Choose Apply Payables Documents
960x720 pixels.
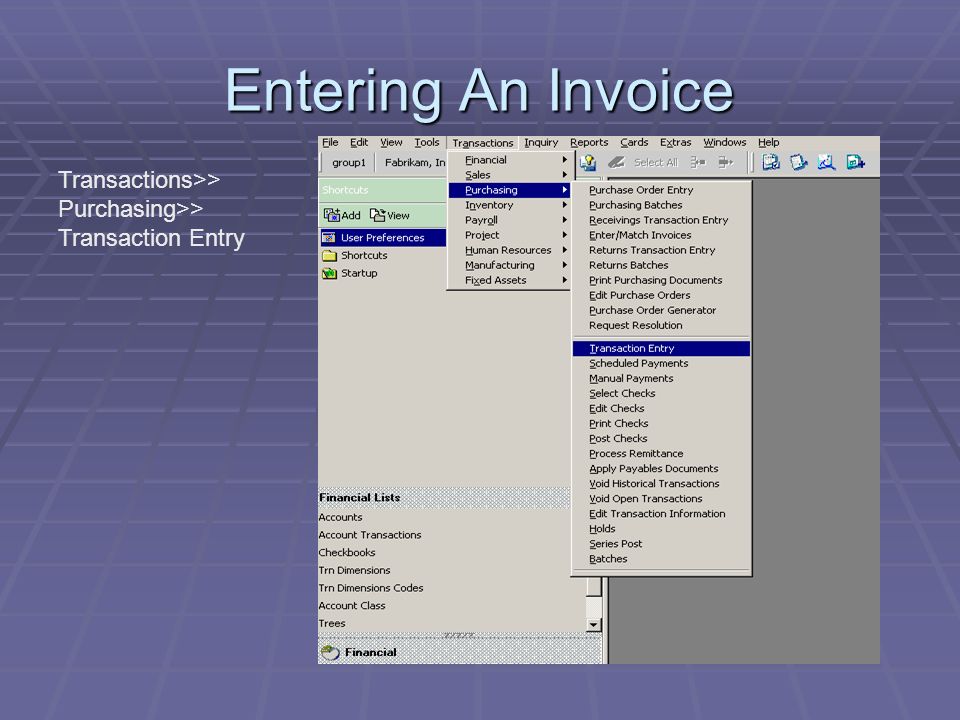[661, 468]
